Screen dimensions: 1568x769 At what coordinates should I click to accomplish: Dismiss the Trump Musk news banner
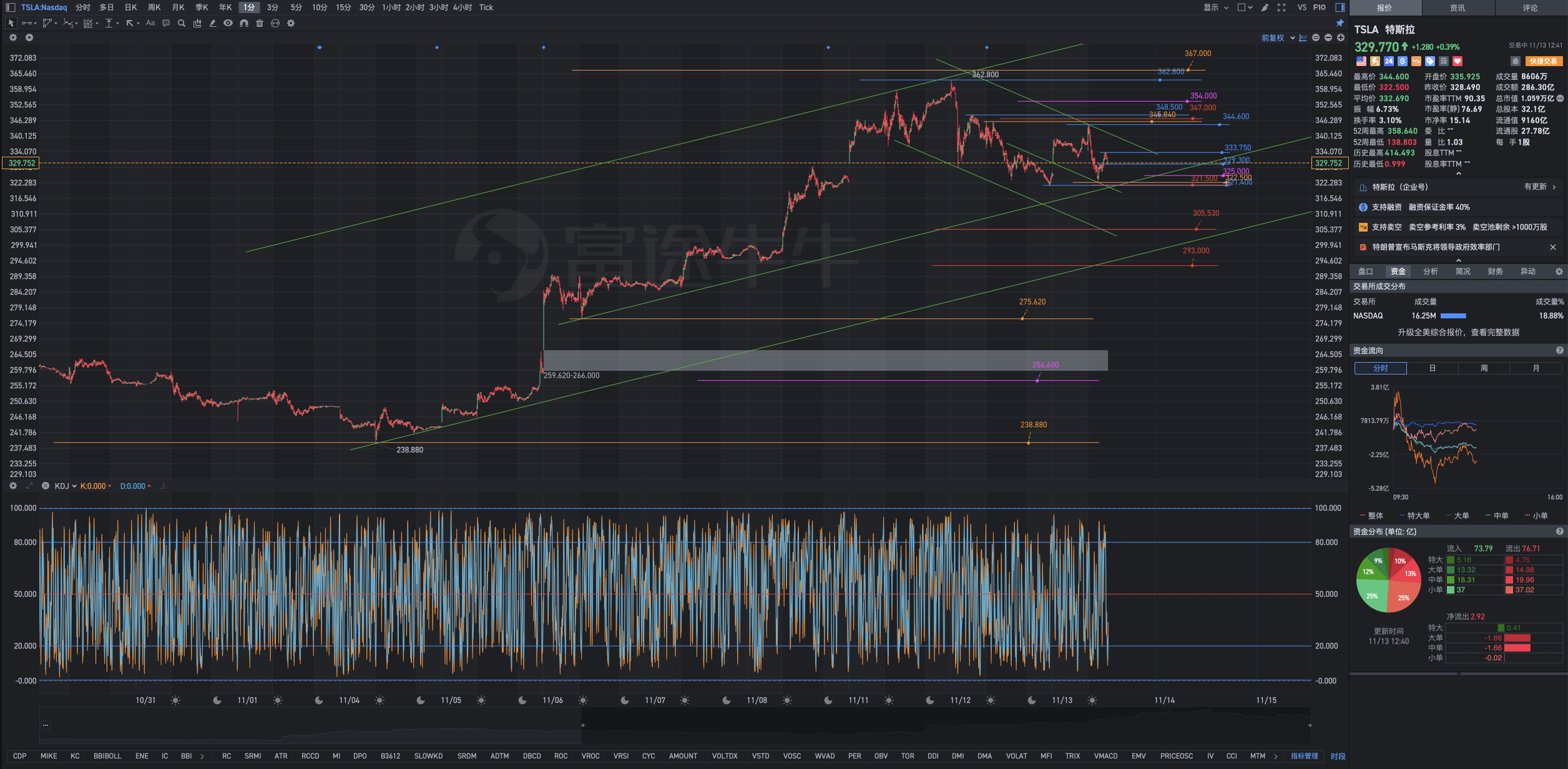(1553, 247)
